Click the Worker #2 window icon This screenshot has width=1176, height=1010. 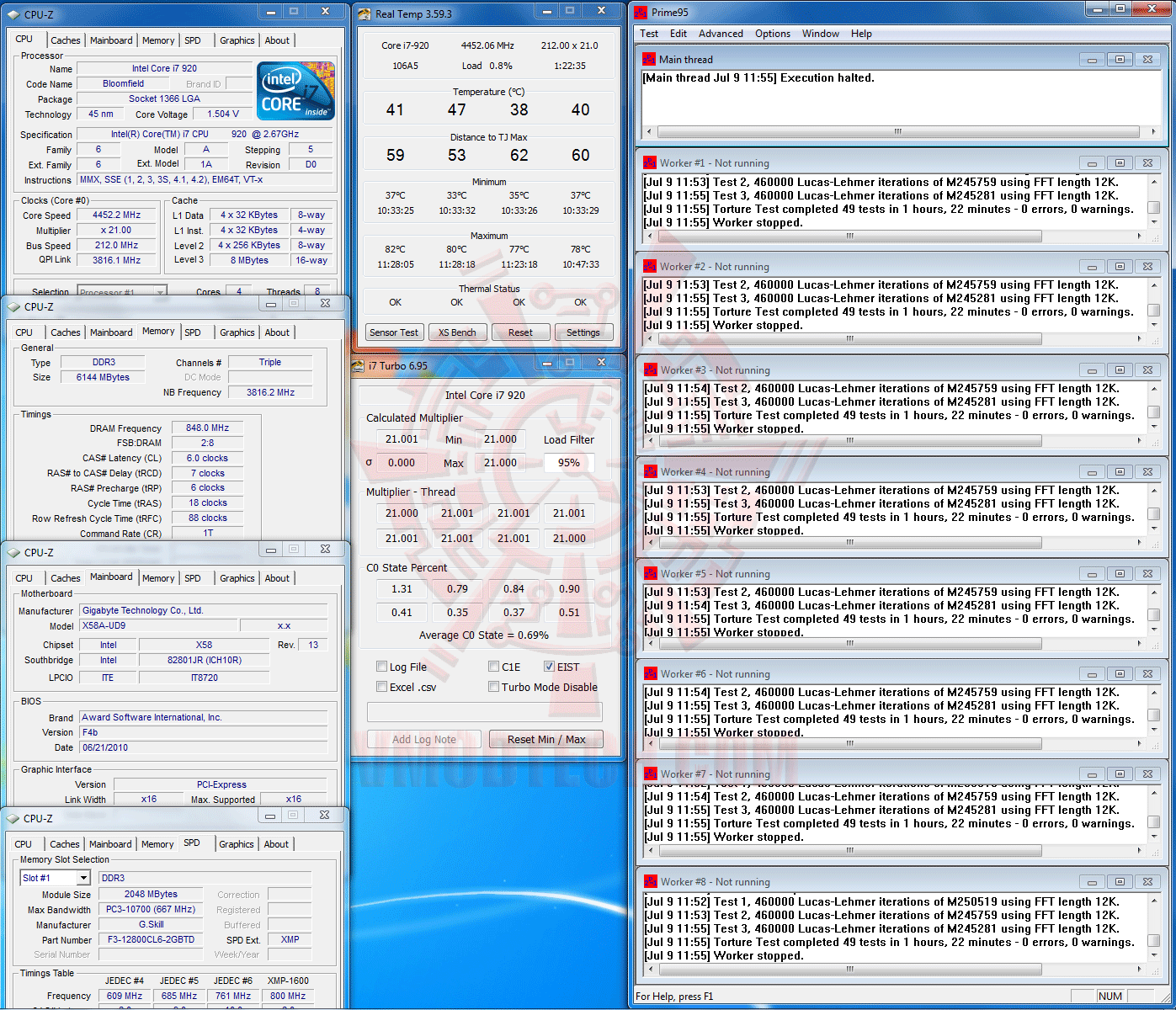(x=650, y=267)
